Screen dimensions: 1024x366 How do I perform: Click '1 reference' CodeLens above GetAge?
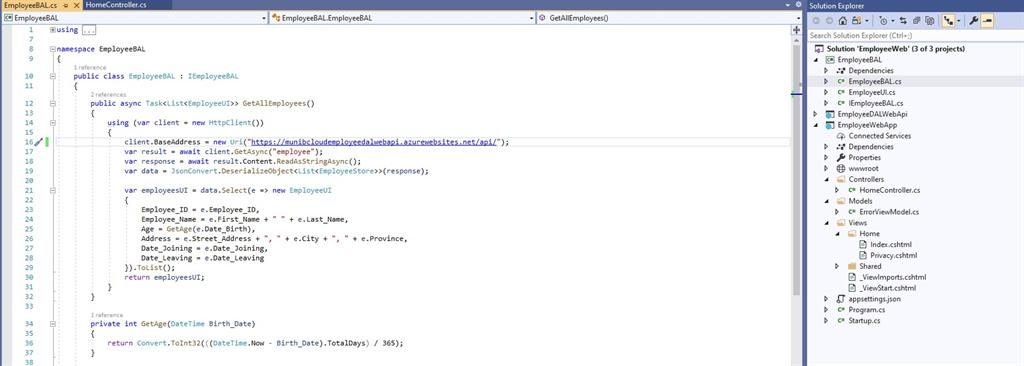pos(106,315)
